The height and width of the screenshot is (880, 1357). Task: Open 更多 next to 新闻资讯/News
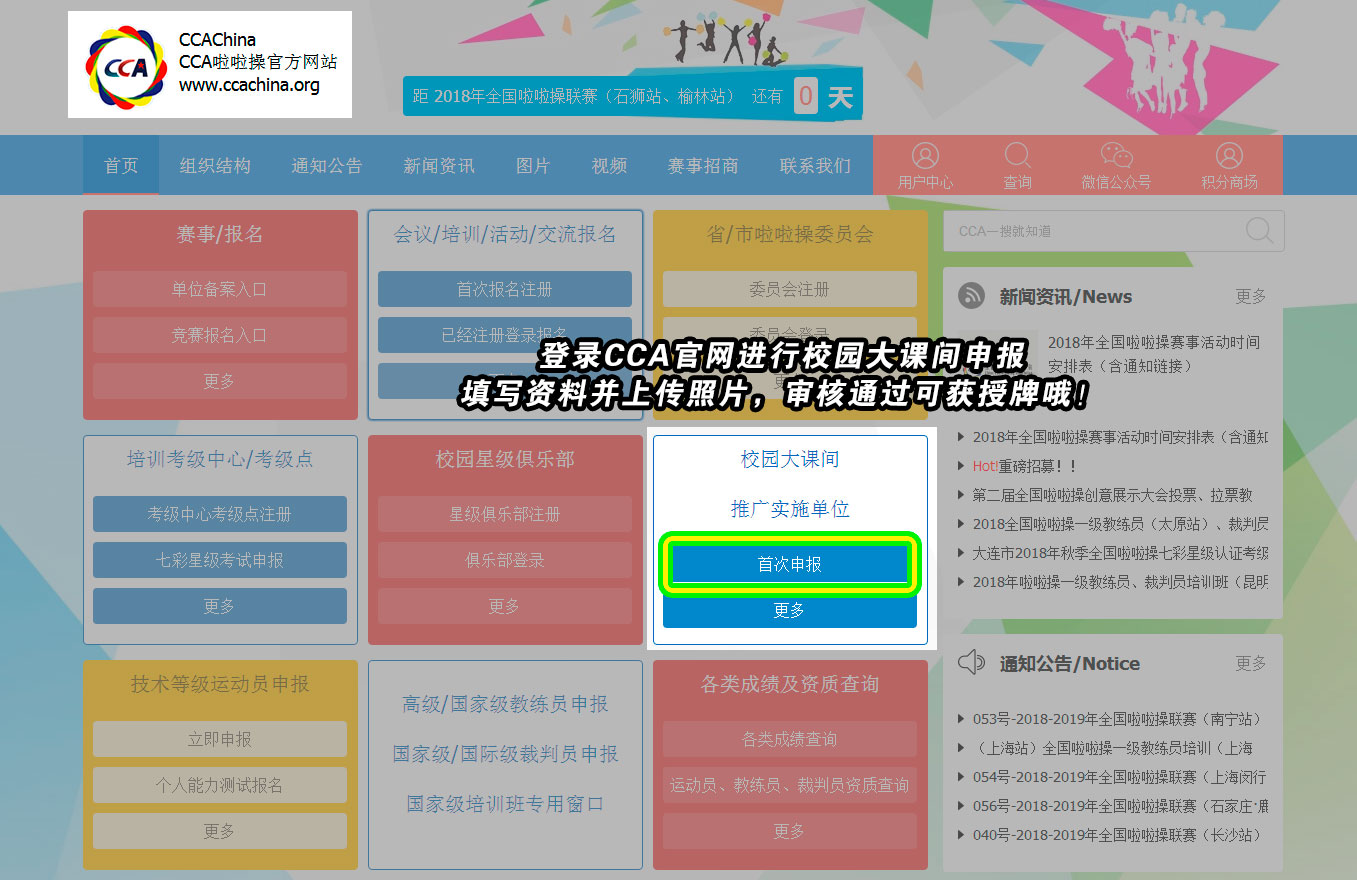coord(1250,296)
